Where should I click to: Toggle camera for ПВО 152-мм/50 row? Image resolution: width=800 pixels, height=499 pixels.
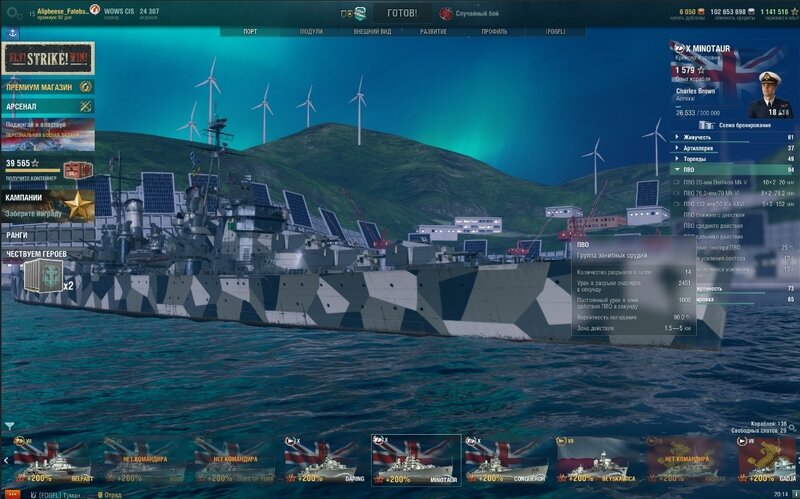tap(677, 204)
